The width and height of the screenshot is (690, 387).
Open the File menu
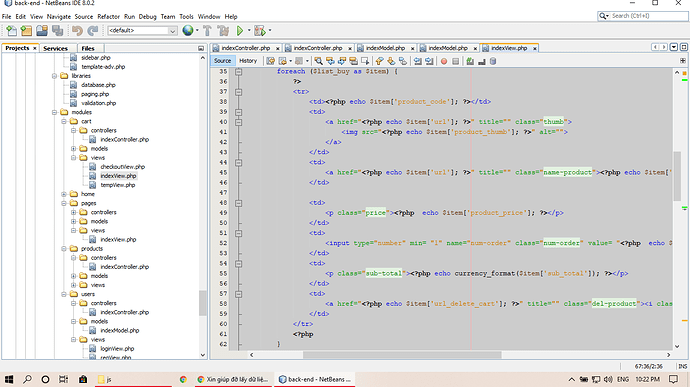point(7,17)
